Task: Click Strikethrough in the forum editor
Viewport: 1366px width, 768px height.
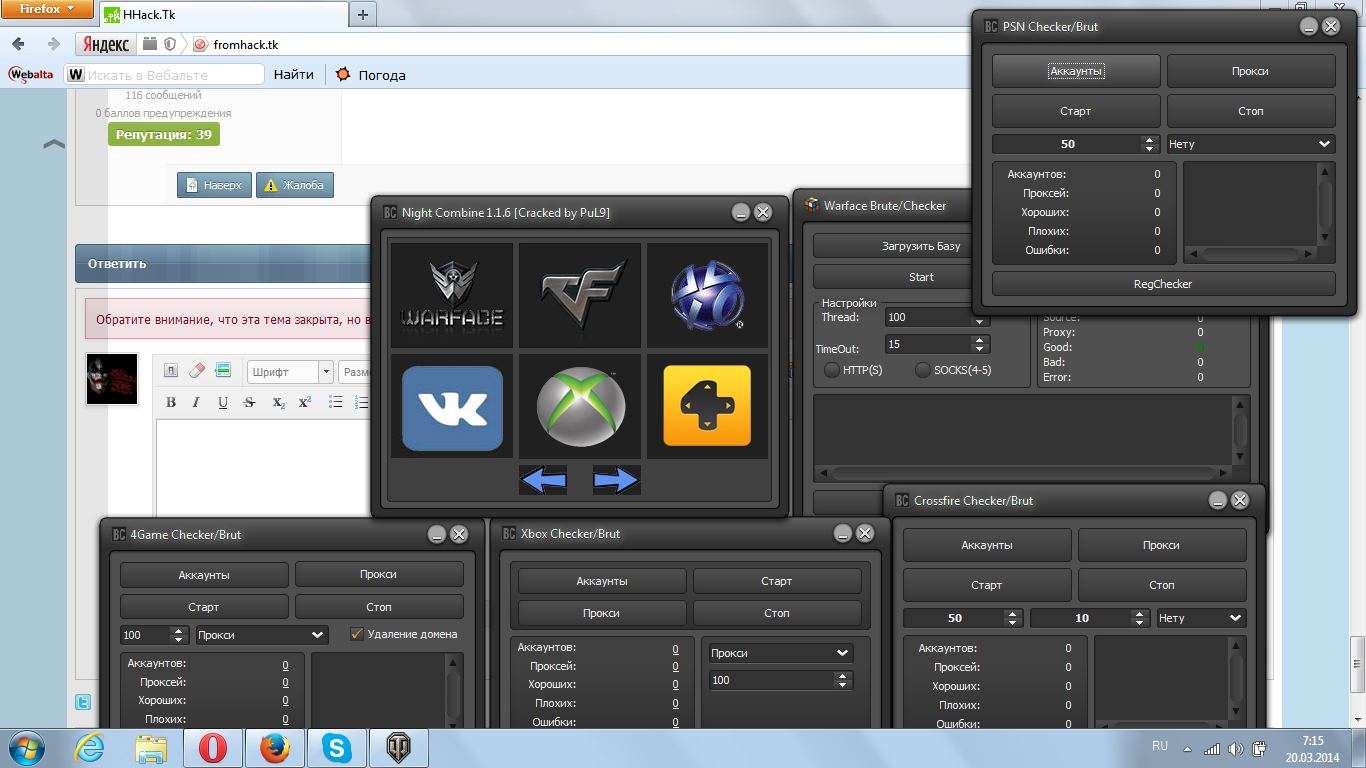Action: tap(249, 402)
